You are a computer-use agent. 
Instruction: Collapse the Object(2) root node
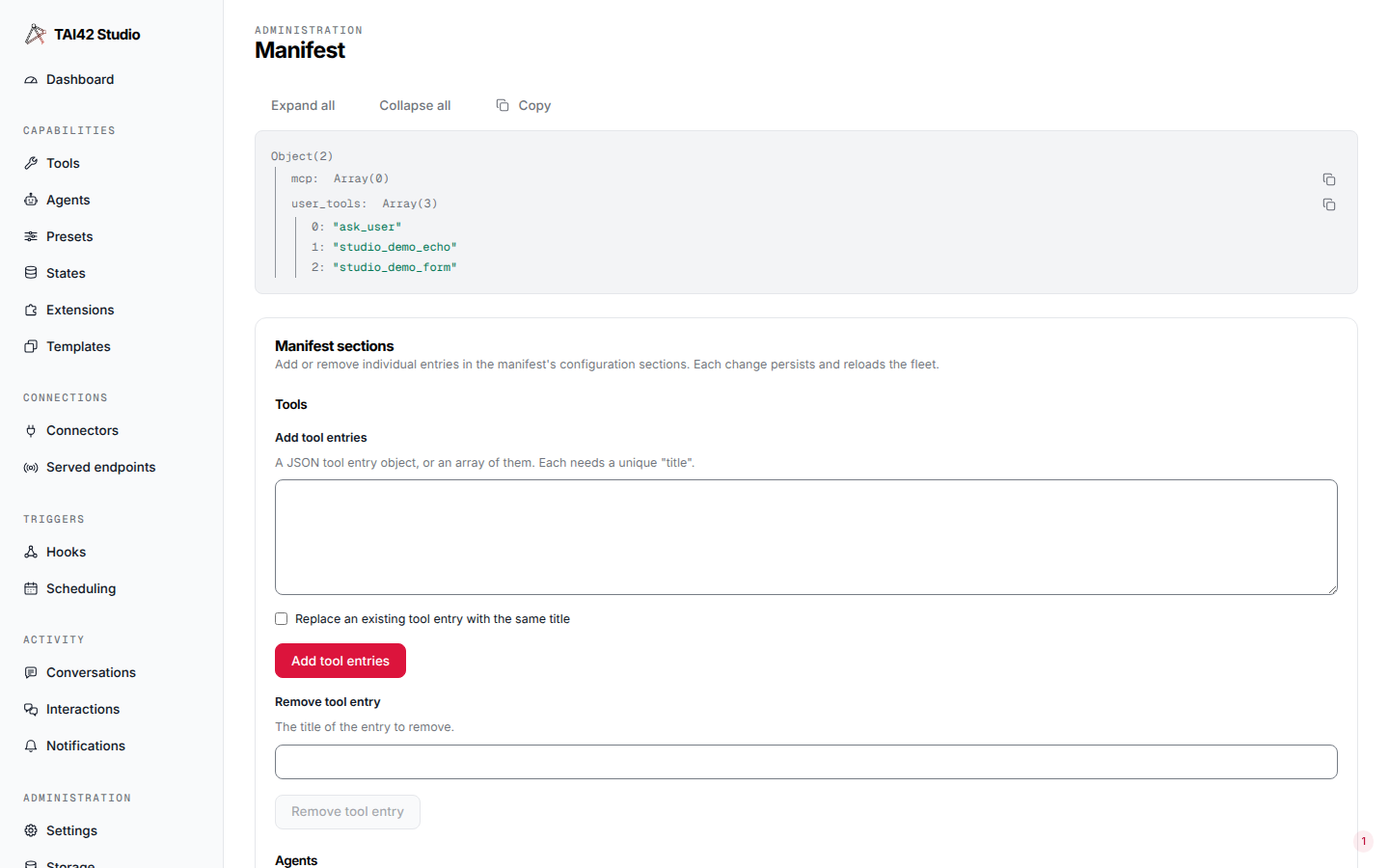(x=302, y=156)
